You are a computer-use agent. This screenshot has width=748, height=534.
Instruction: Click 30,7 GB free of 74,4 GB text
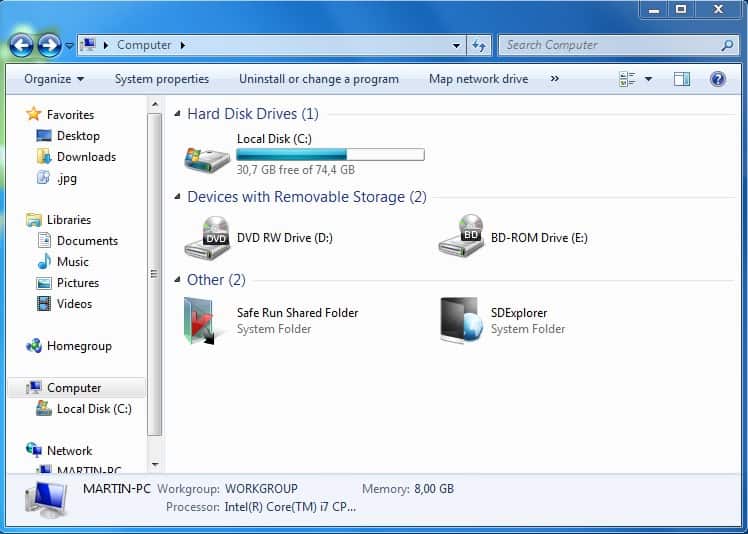pyautogui.click(x=296, y=169)
